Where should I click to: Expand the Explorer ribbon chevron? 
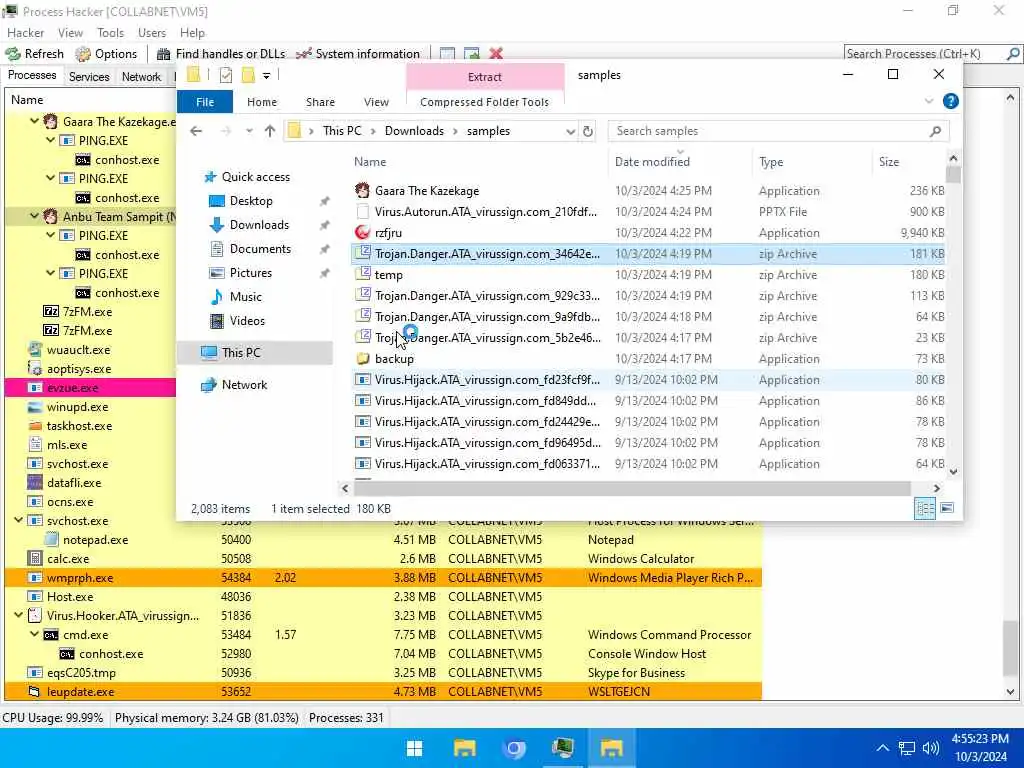(x=929, y=101)
